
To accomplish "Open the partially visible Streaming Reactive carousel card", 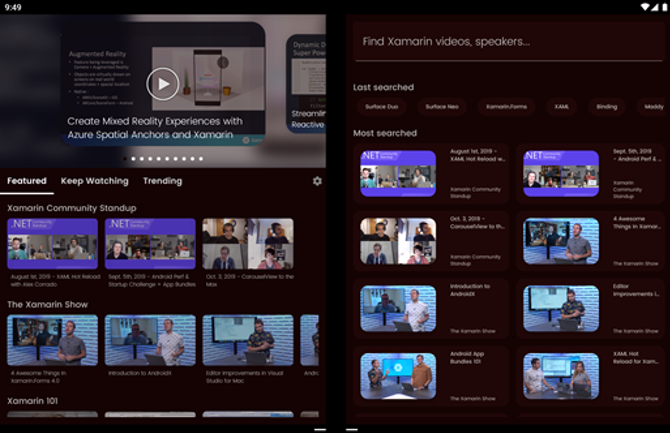I will (x=306, y=84).
